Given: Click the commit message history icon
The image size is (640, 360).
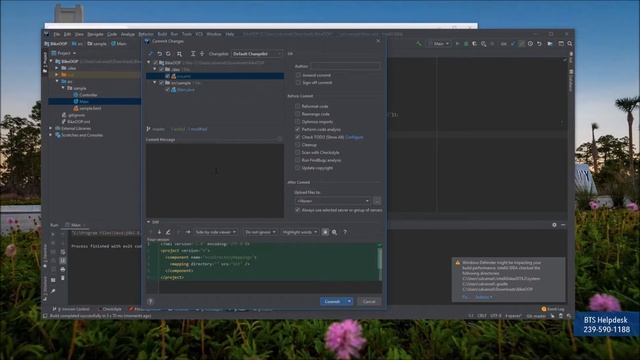Looking at the screenshot, I should tap(280, 140).
